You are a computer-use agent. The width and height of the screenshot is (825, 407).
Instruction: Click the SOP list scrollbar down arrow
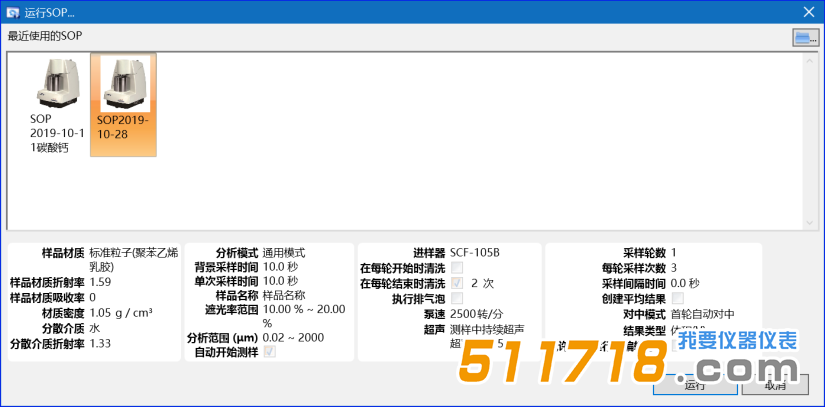(x=810, y=222)
